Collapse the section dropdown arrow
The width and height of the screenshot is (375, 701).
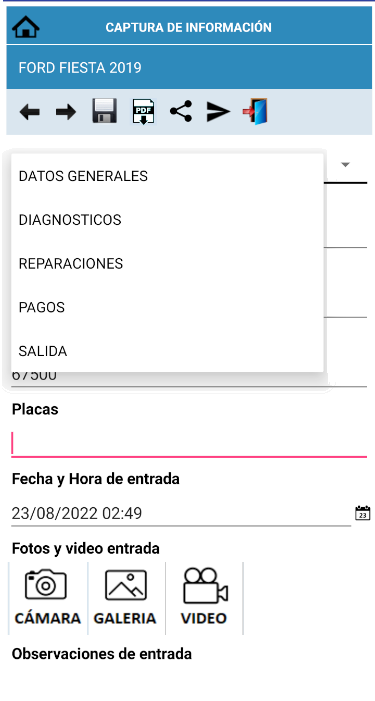coord(345,165)
